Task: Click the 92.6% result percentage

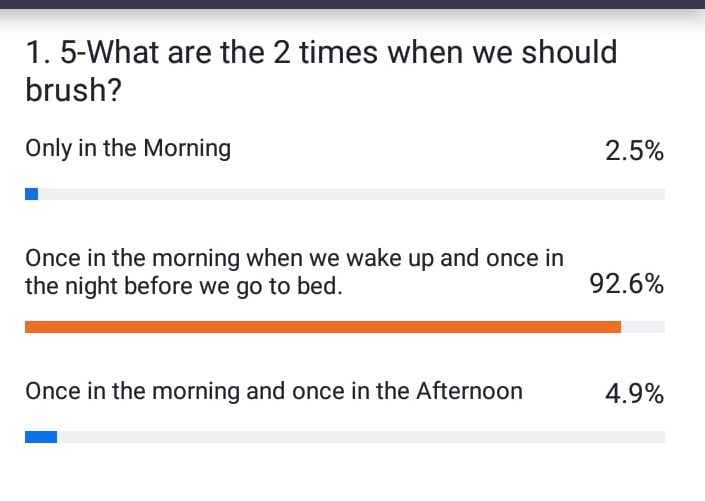Action: [627, 284]
